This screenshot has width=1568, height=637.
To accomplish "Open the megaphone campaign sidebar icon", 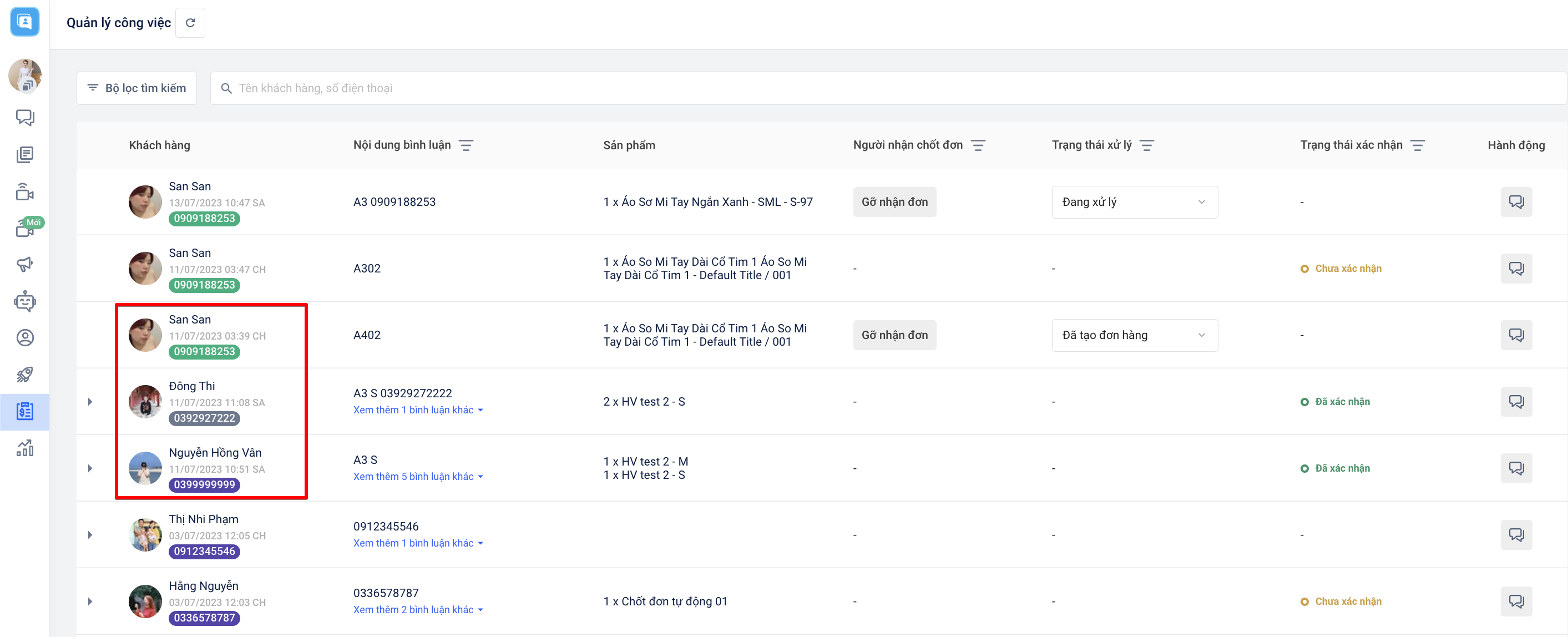I will click(25, 264).
